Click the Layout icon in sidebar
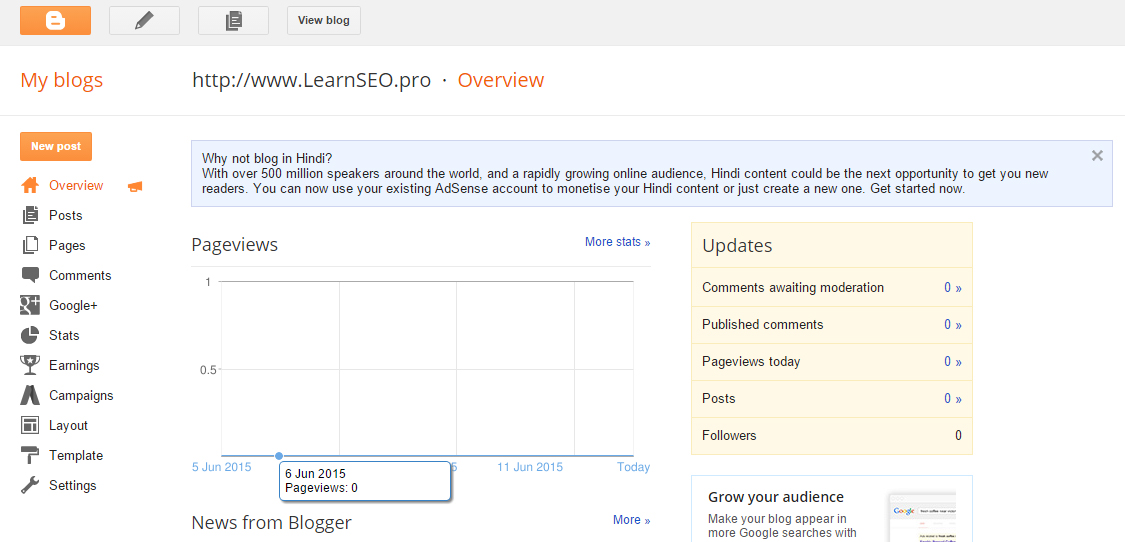The height and width of the screenshot is (542, 1125). click(29, 426)
